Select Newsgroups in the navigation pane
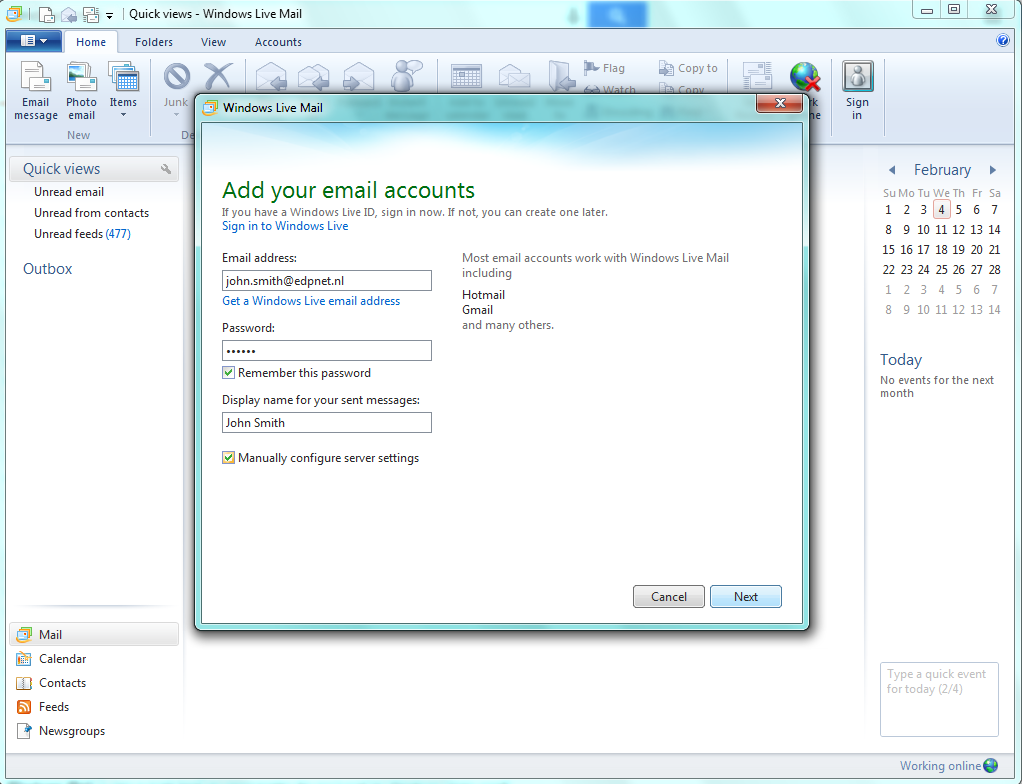 (94, 731)
